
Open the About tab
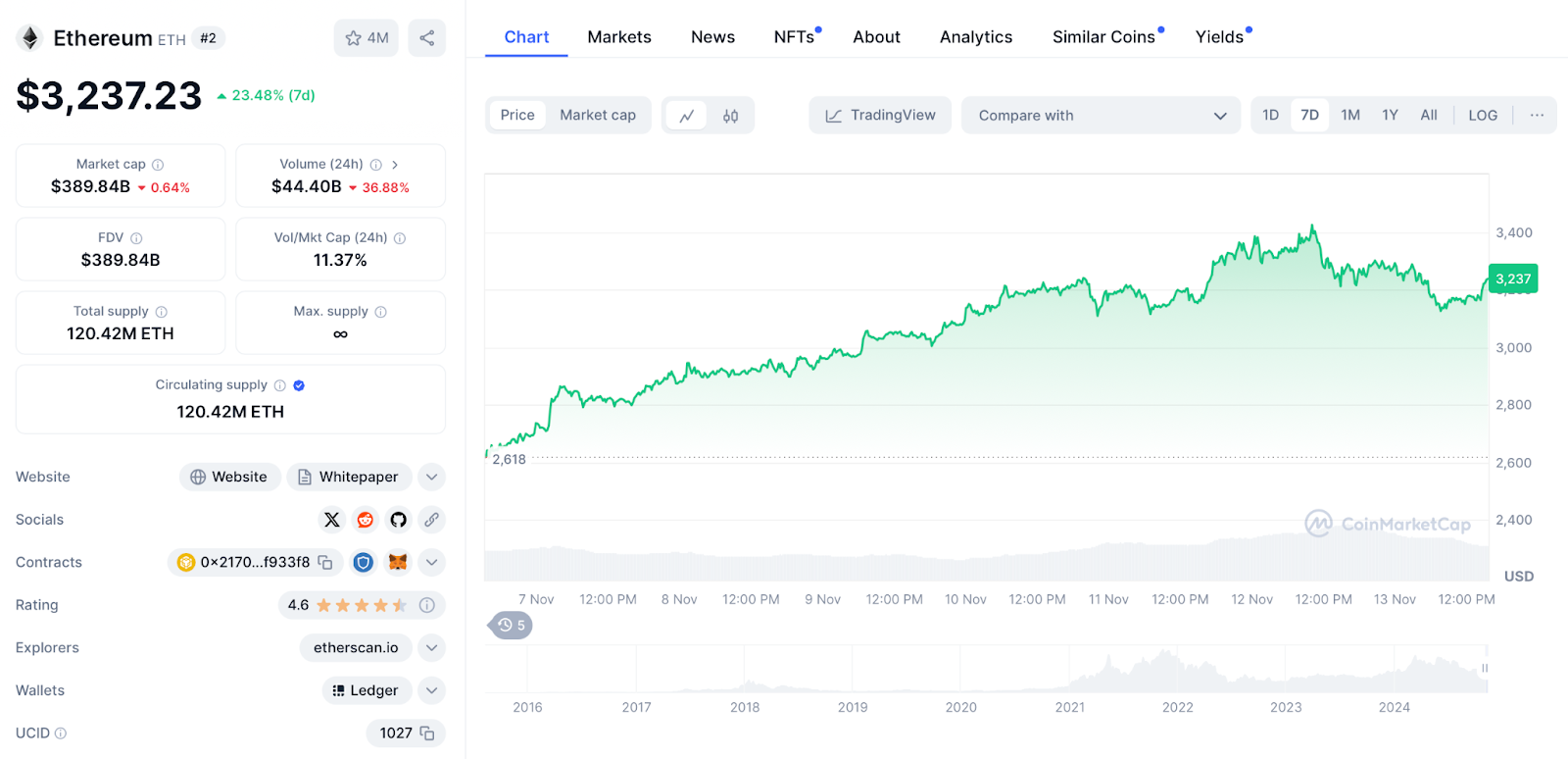pos(876,37)
